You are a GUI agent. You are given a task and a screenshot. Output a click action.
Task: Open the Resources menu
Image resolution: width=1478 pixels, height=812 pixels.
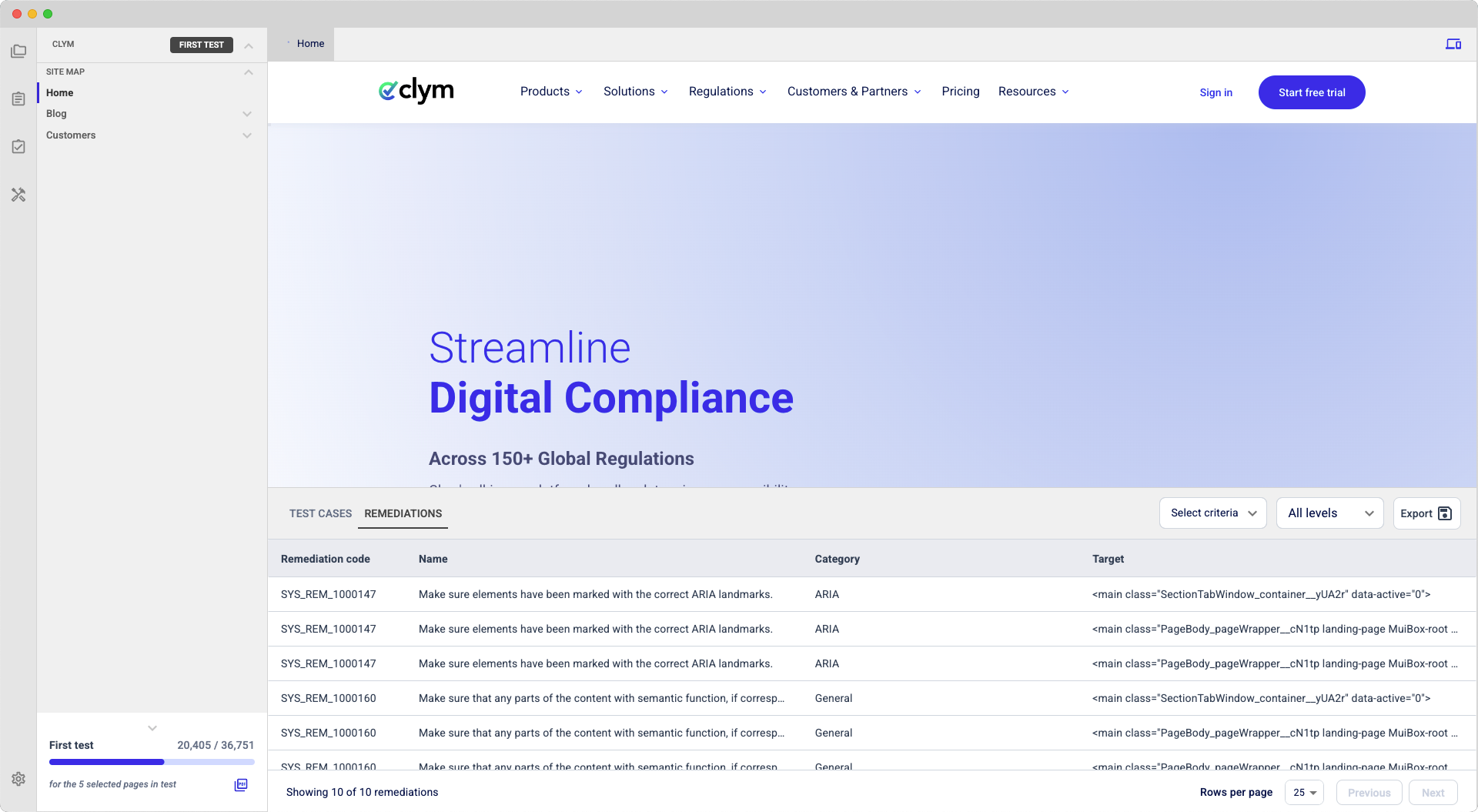pyautogui.click(x=1033, y=92)
